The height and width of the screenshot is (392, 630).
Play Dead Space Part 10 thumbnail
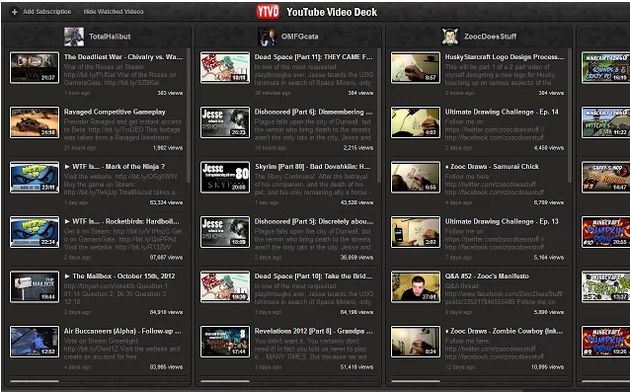[225, 287]
